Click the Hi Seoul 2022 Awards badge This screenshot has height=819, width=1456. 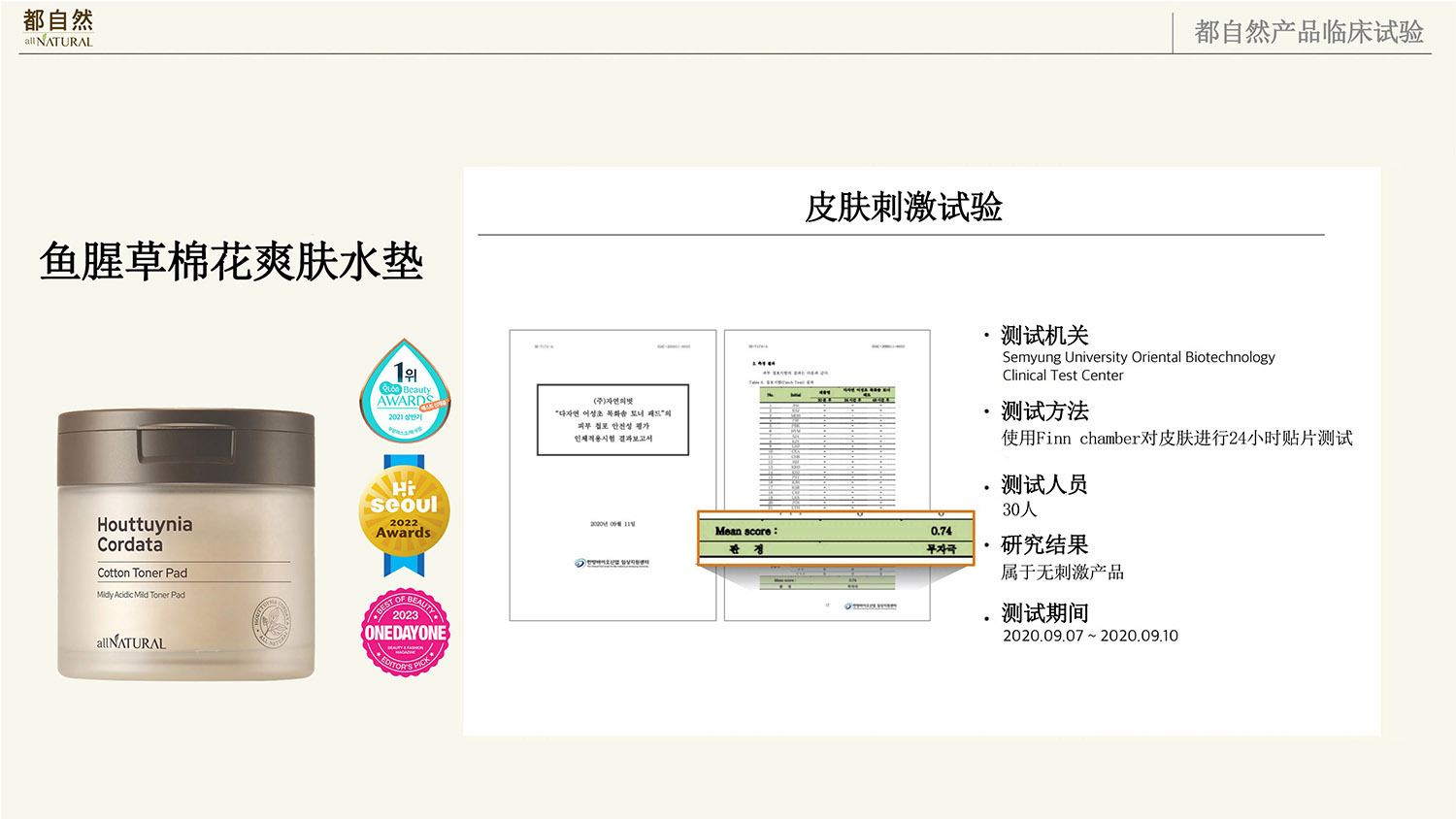click(404, 514)
